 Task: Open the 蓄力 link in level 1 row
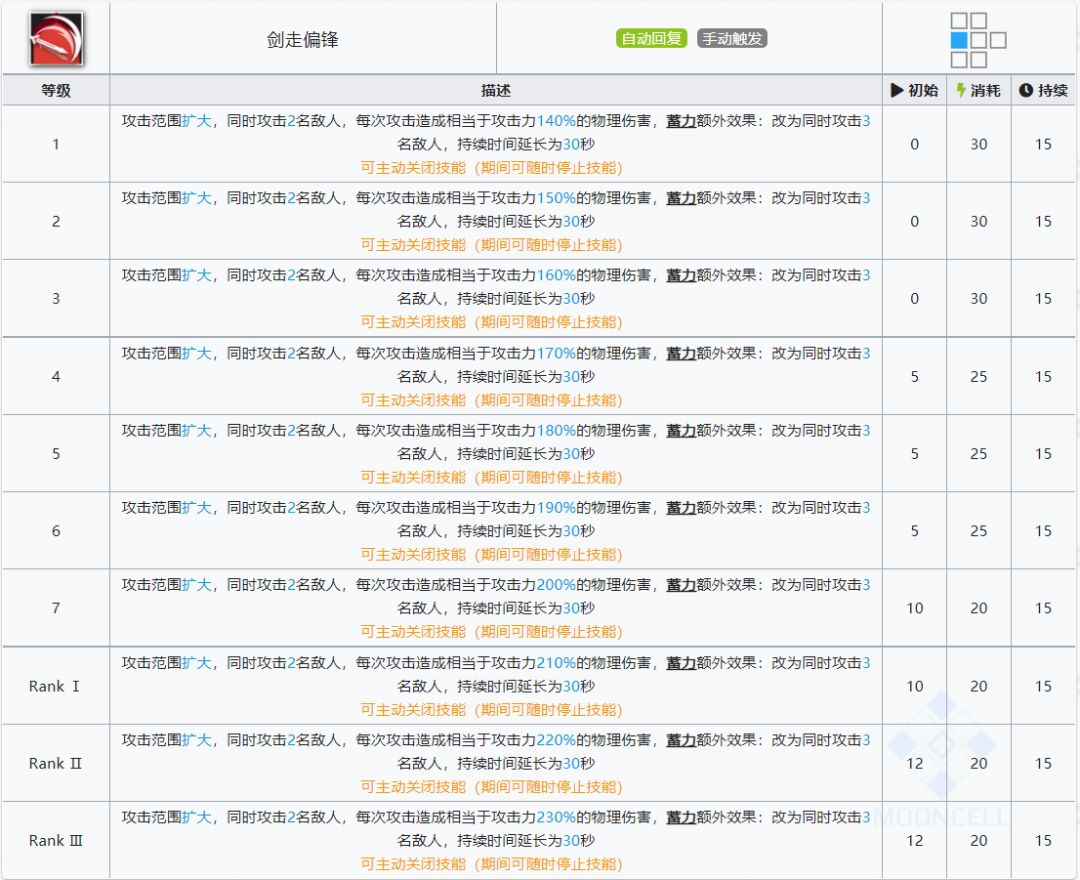tap(681, 121)
